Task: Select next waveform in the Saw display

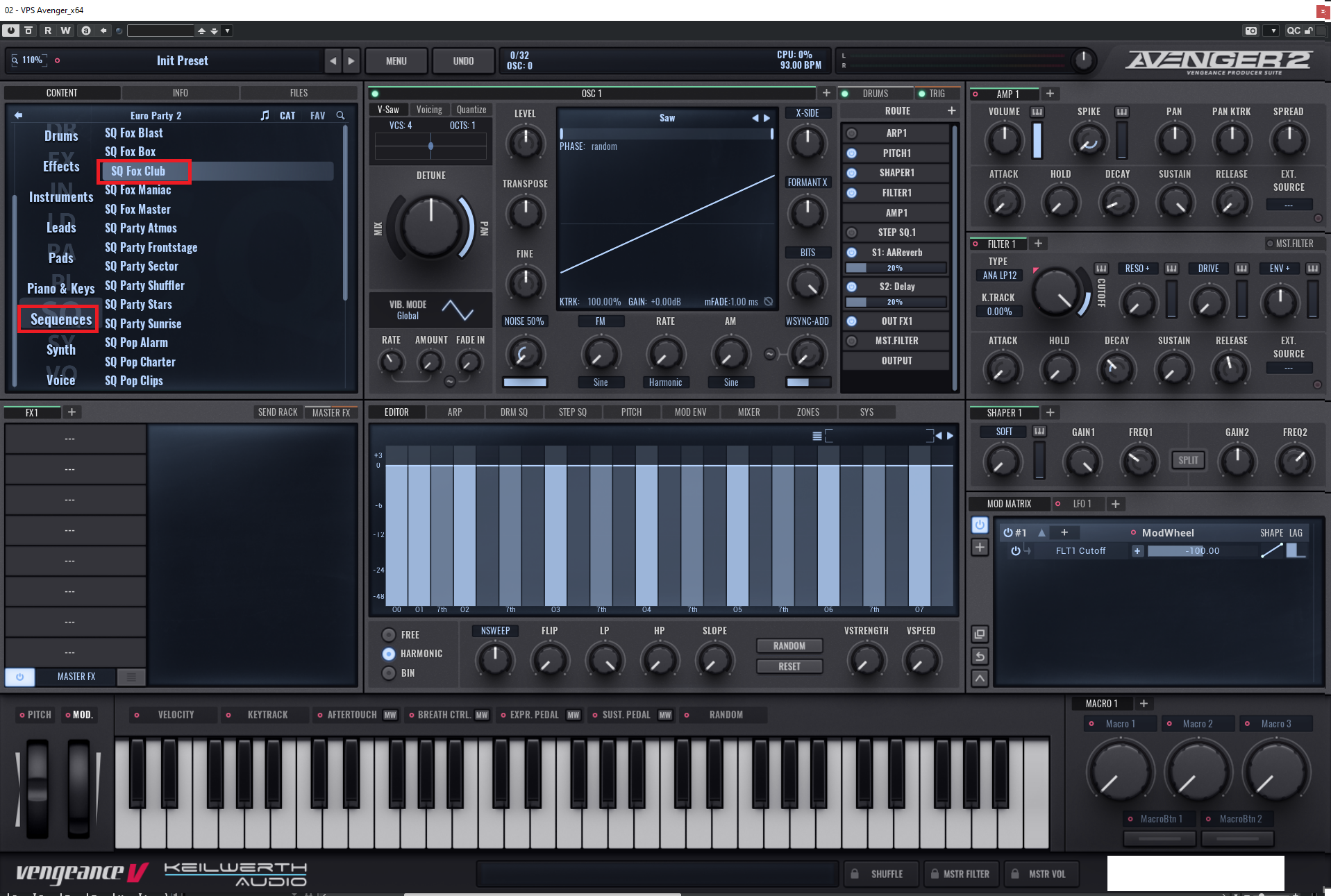Action: pyautogui.click(x=767, y=118)
